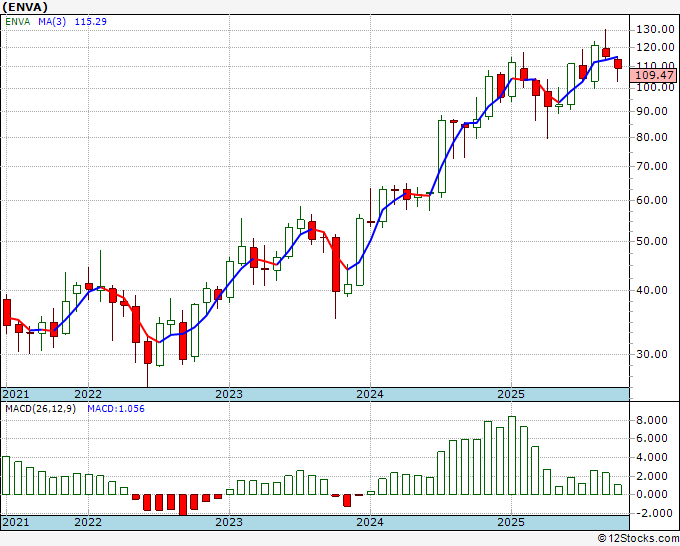
Task: Click the current price tag 109.47
Action: 654,75
